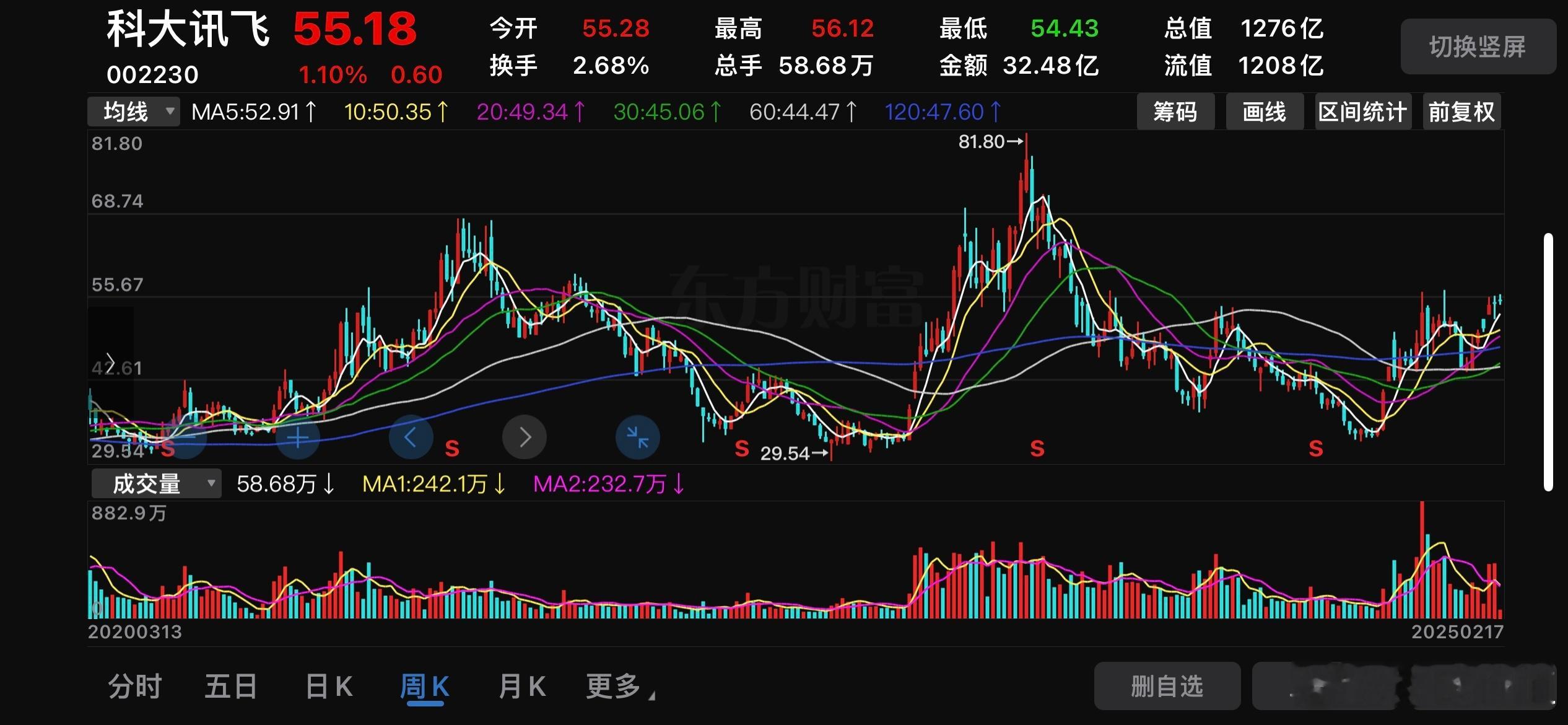Tap the 882.9万 volume axis label
The width and height of the screenshot is (1568, 725).
[129, 513]
